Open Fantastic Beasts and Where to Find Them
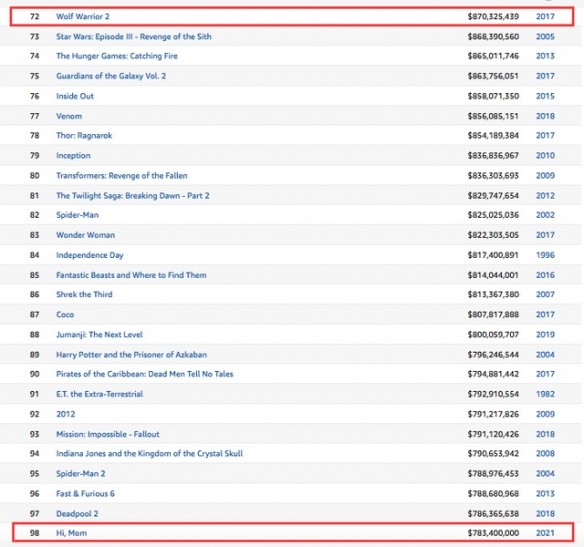584x547 pixels. pyautogui.click(x=131, y=276)
